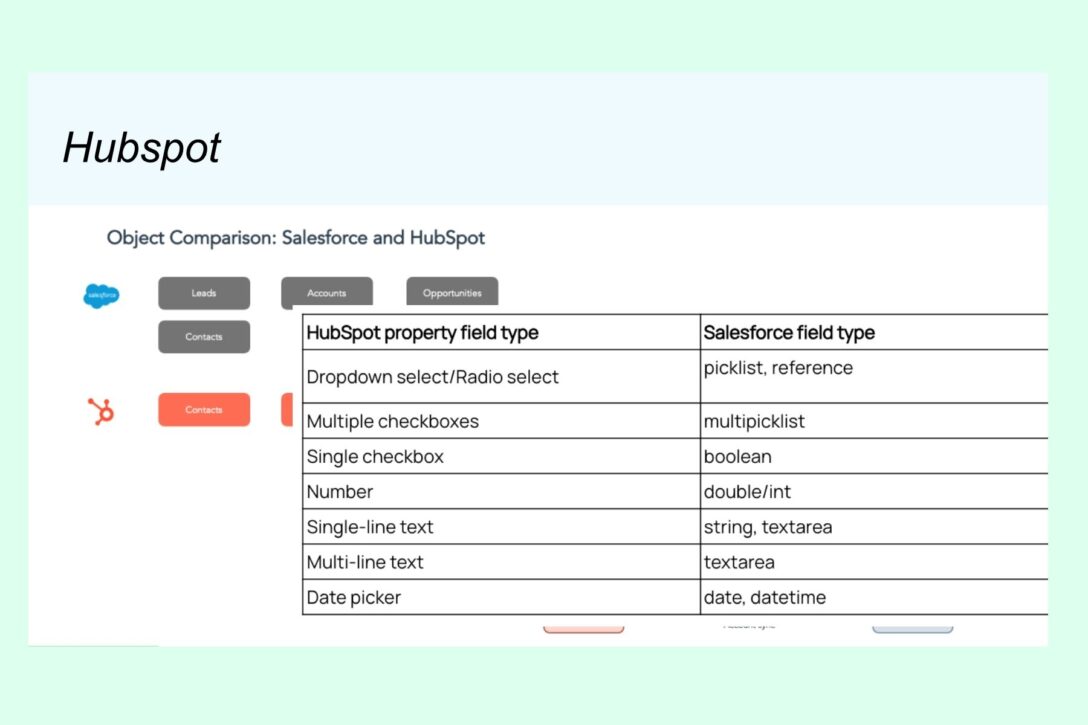
Task: Select the 'Single-line text' cell
Action: [x=501, y=527]
